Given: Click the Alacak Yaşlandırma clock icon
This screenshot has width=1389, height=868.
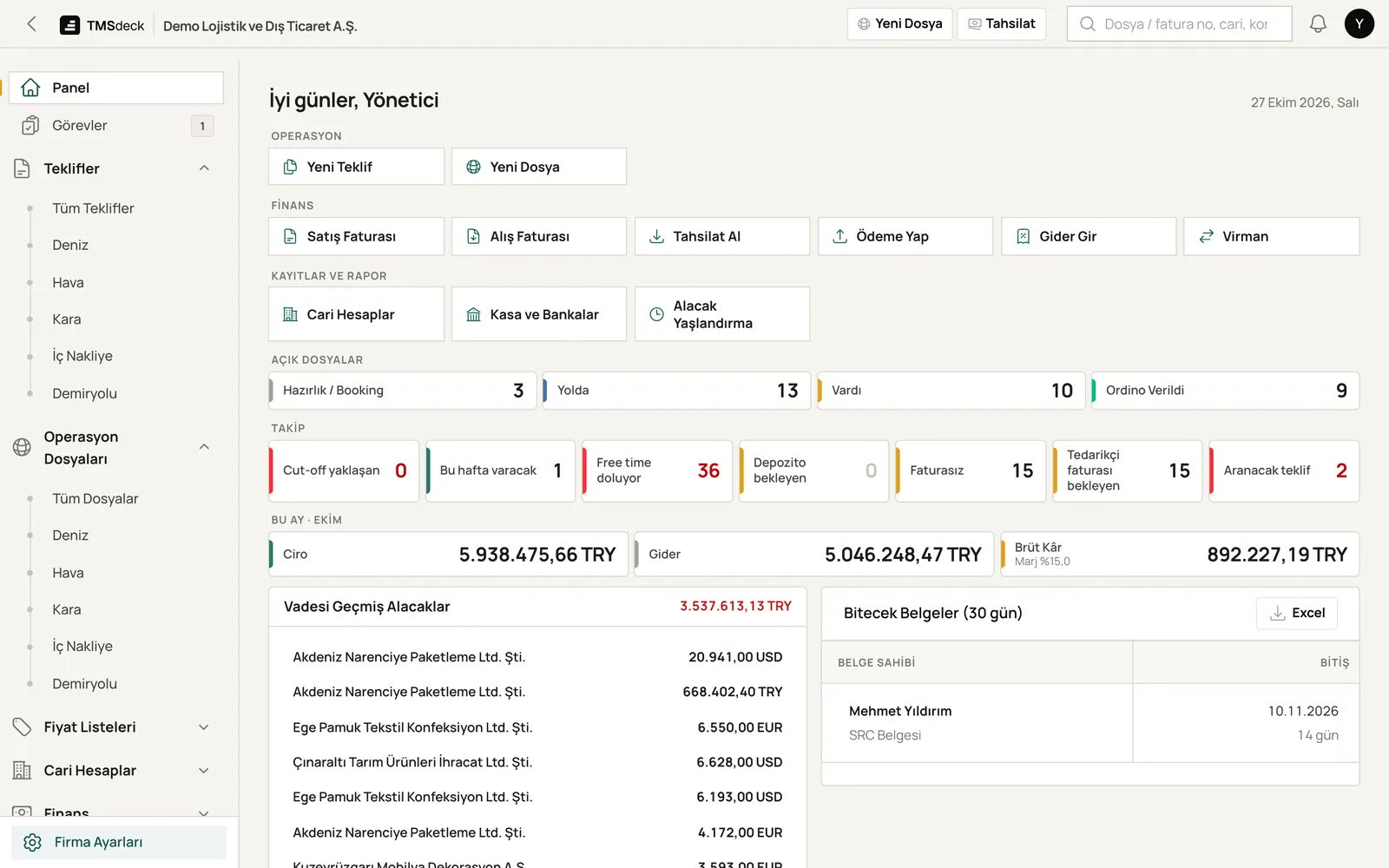Looking at the screenshot, I should pyautogui.click(x=656, y=314).
